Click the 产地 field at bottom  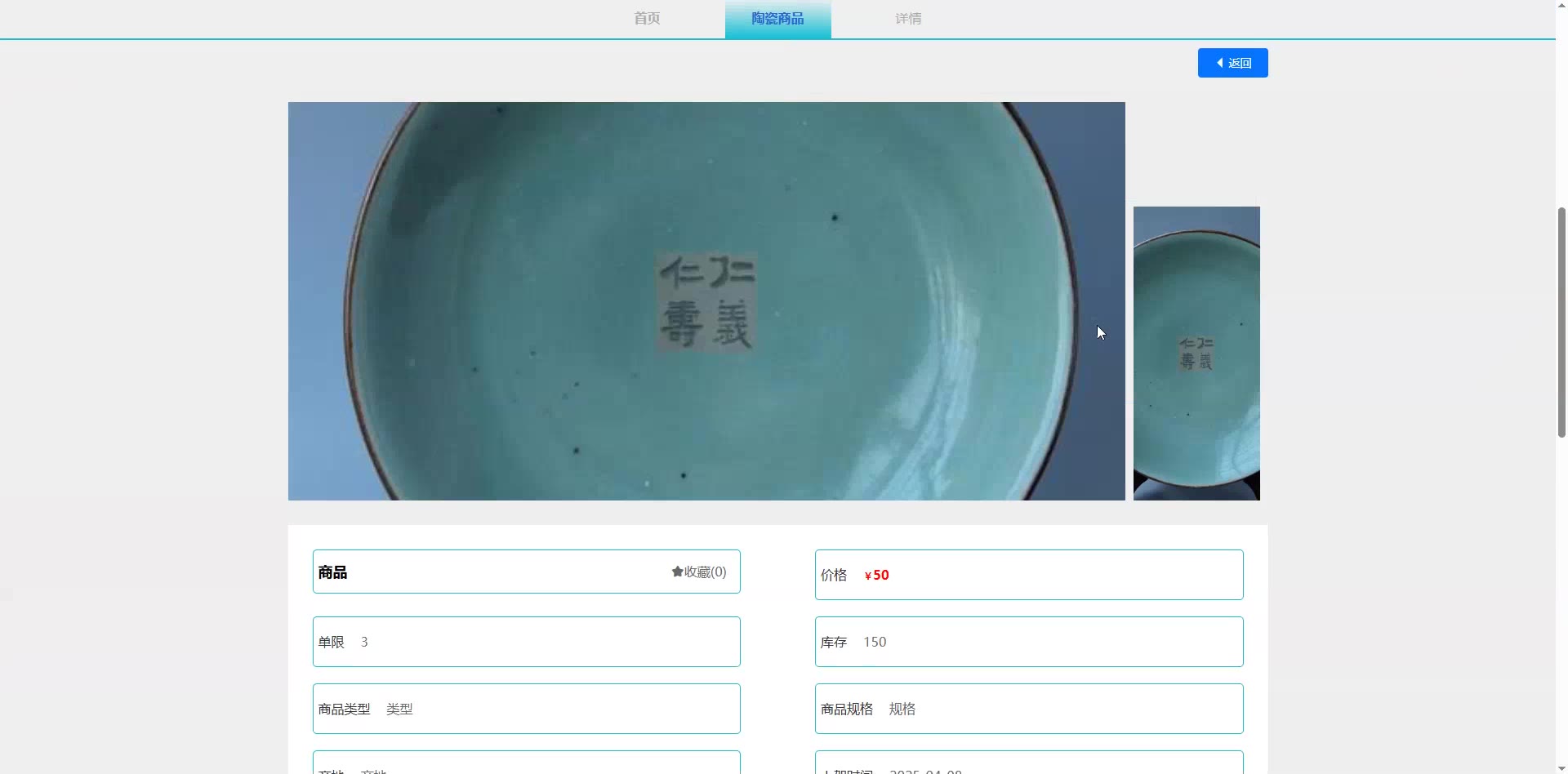pyautogui.click(x=527, y=763)
